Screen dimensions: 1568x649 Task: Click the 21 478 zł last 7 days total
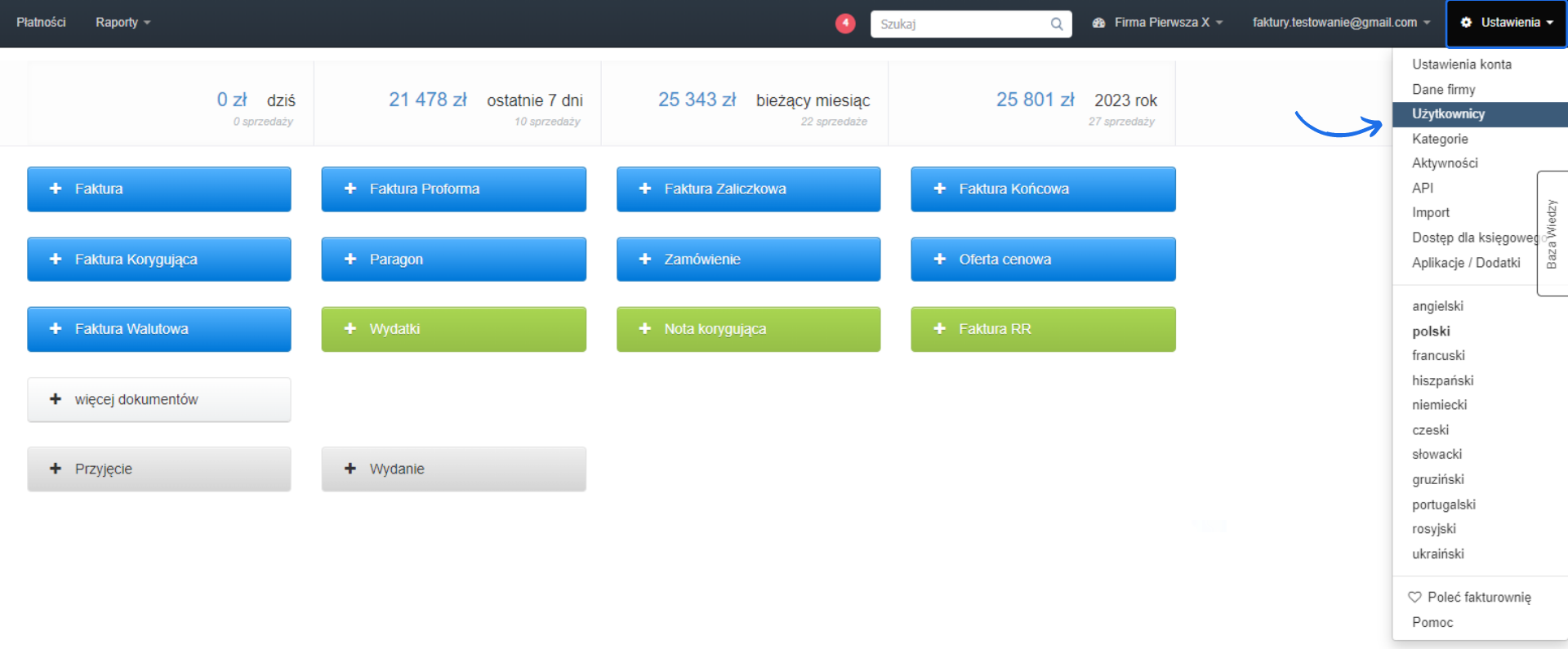(x=427, y=100)
